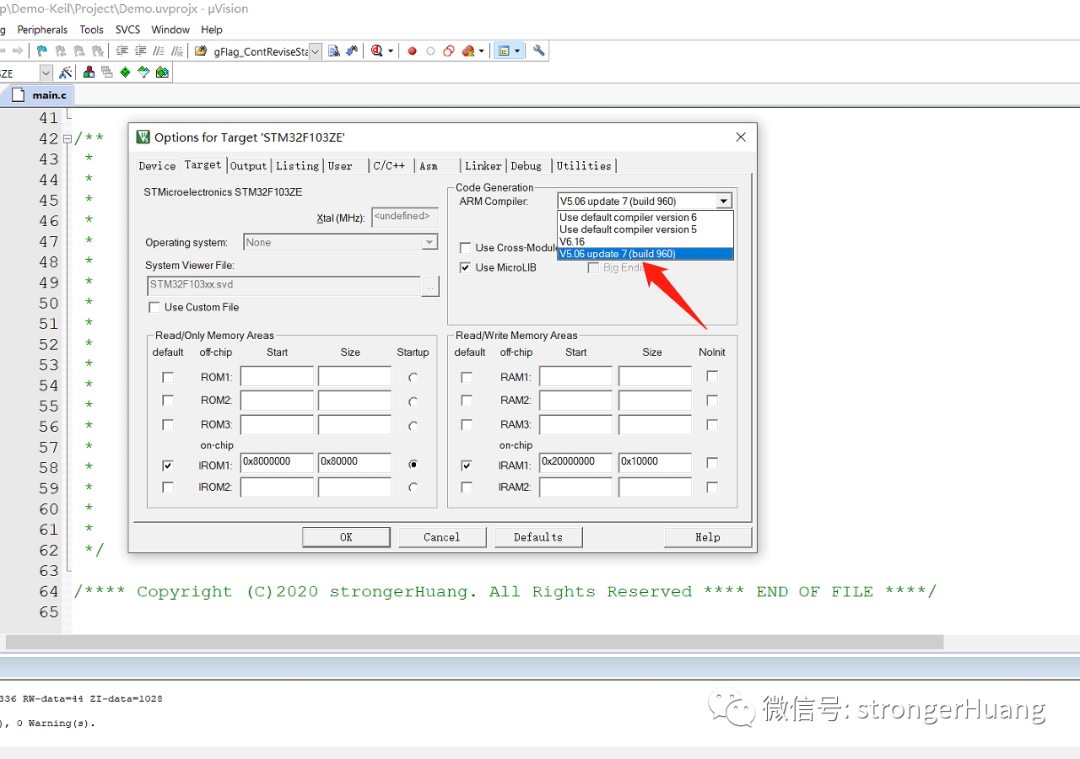This screenshot has width=1080, height=759.
Task: Click the Incremental Find binoculars icon
Action: (352, 51)
